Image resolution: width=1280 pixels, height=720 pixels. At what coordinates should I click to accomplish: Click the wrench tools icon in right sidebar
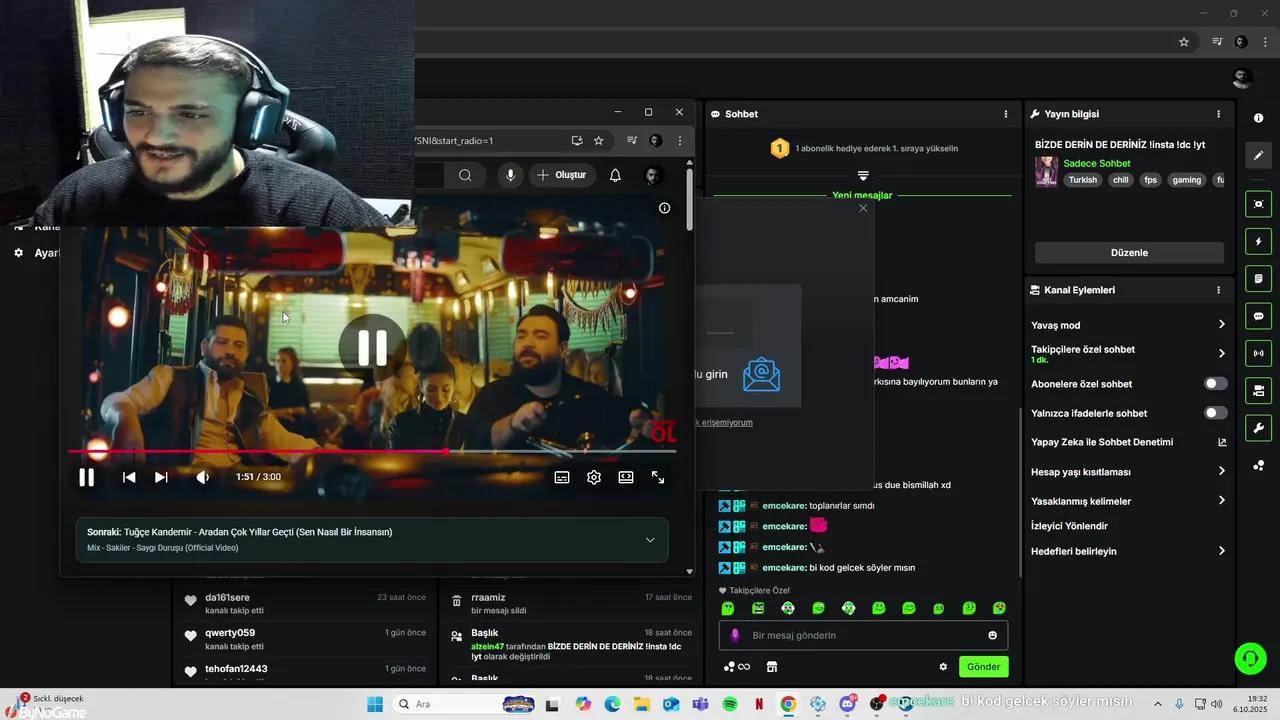pyautogui.click(x=1258, y=428)
